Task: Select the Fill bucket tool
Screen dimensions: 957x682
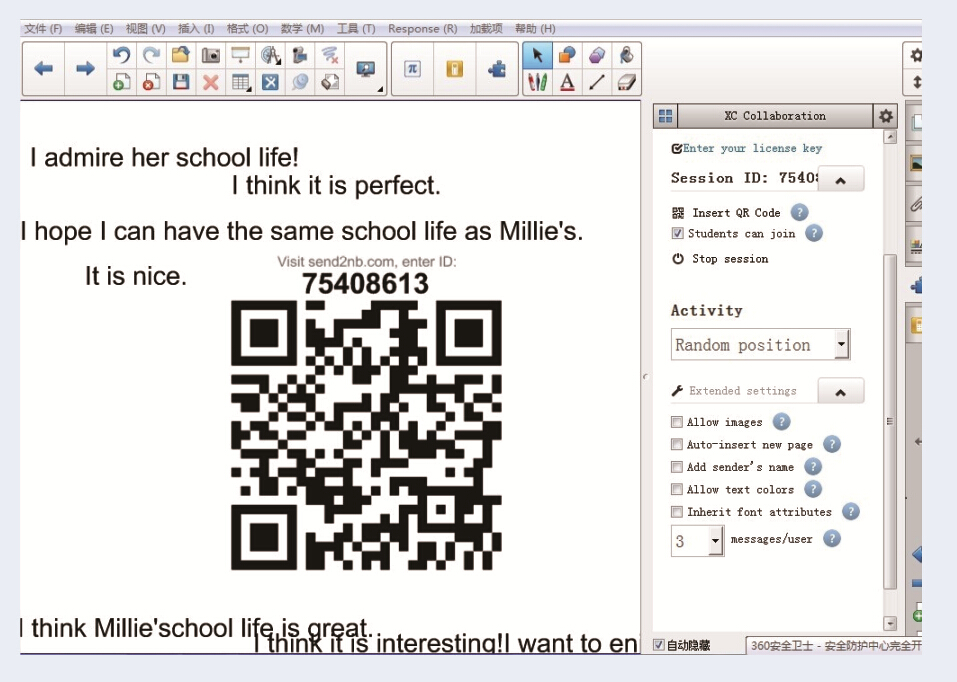Action: [626, 55]
